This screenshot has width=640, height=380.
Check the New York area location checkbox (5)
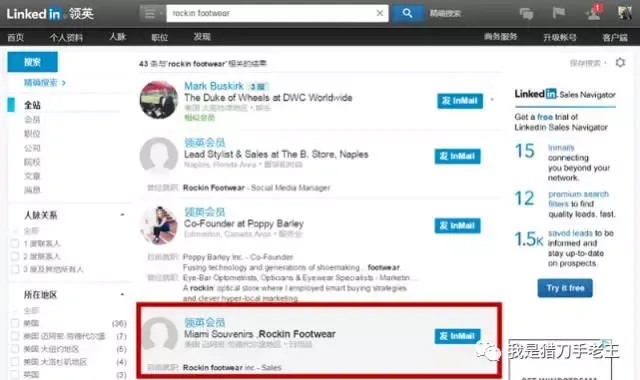click(x=15, y=349)
